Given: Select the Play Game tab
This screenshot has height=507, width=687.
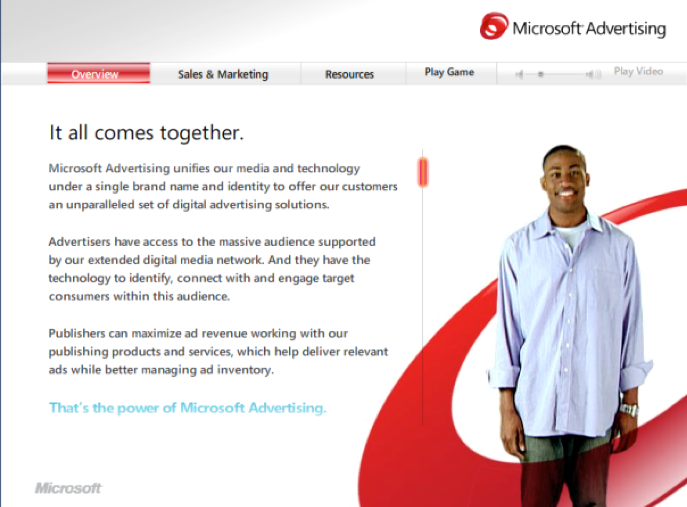Looking at the screenshot, I should (449, 72).
